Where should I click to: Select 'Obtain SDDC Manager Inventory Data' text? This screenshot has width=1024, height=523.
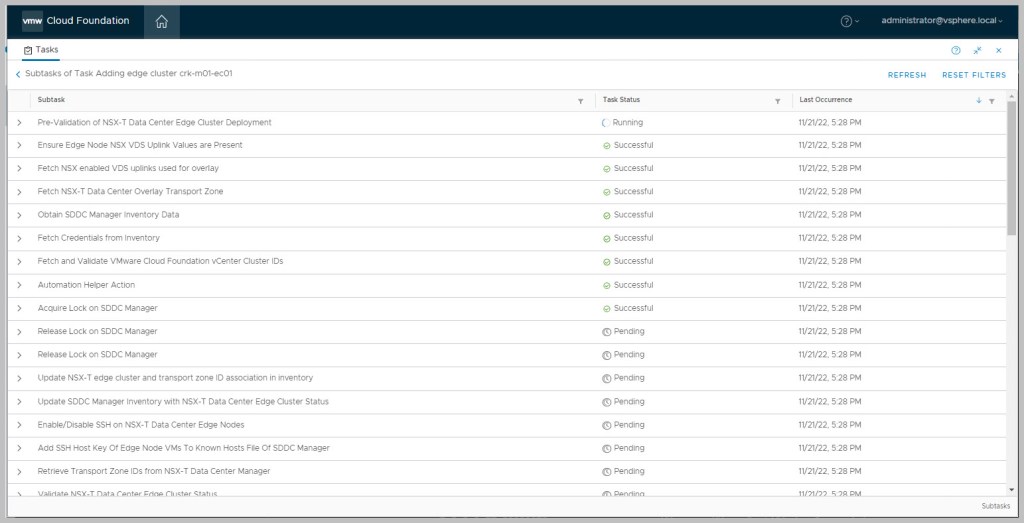point(108,214)
